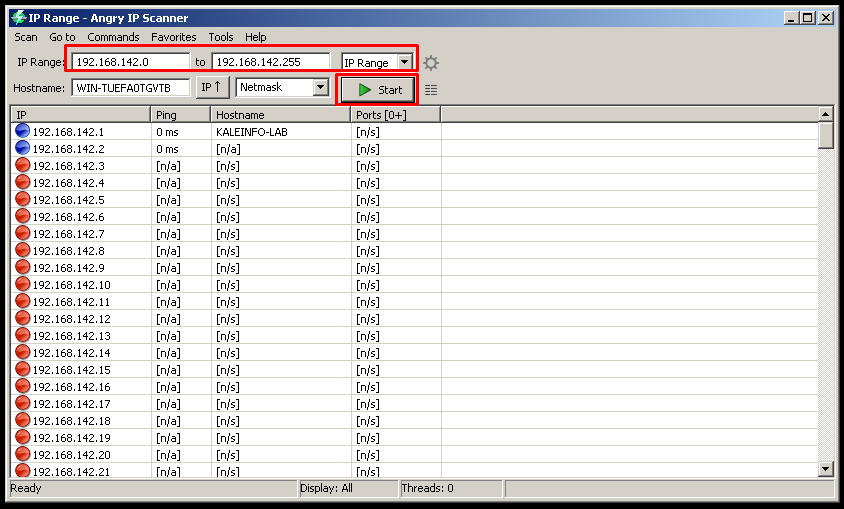844x509 pixels.
Task: Sort by the Ports [0+] column header
Action: [396, 115]
